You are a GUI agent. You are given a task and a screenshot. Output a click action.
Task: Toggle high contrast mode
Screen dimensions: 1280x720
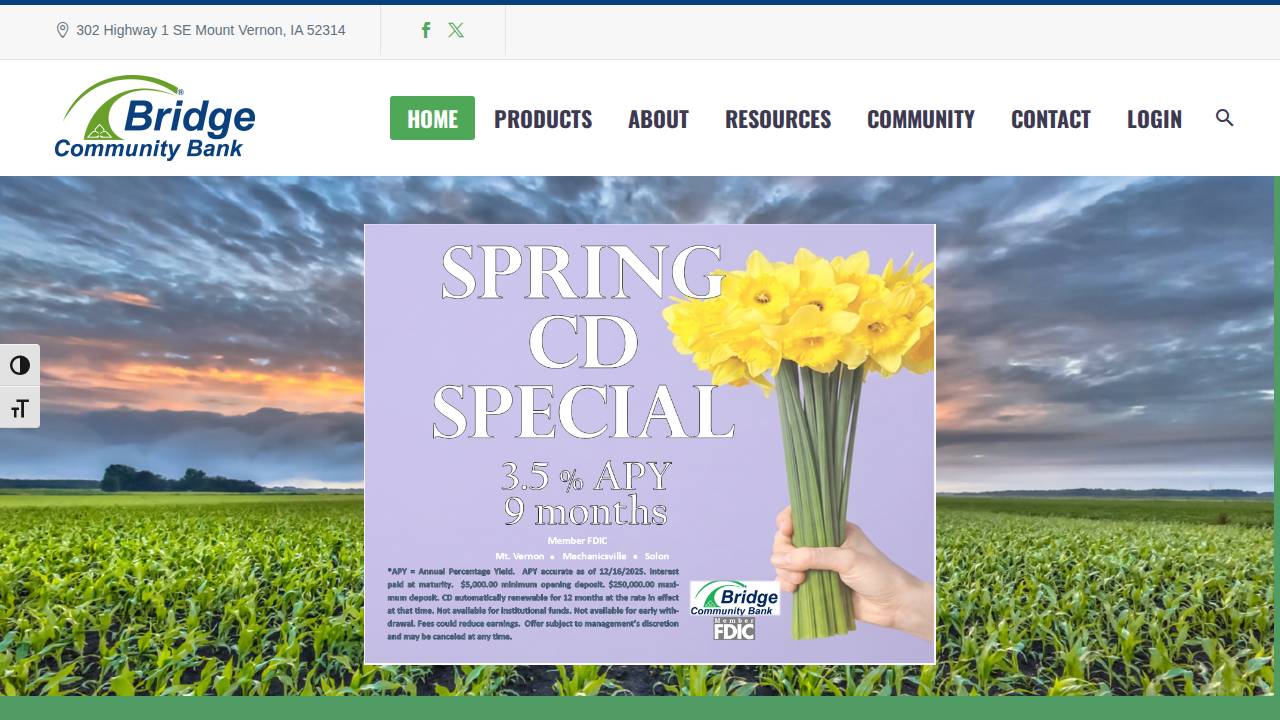(20, 365)
